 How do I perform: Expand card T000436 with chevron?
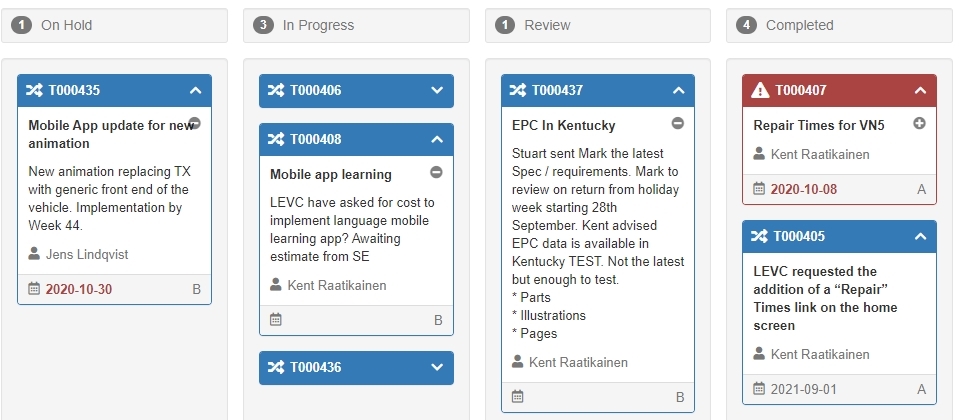(x=436, y=367)
